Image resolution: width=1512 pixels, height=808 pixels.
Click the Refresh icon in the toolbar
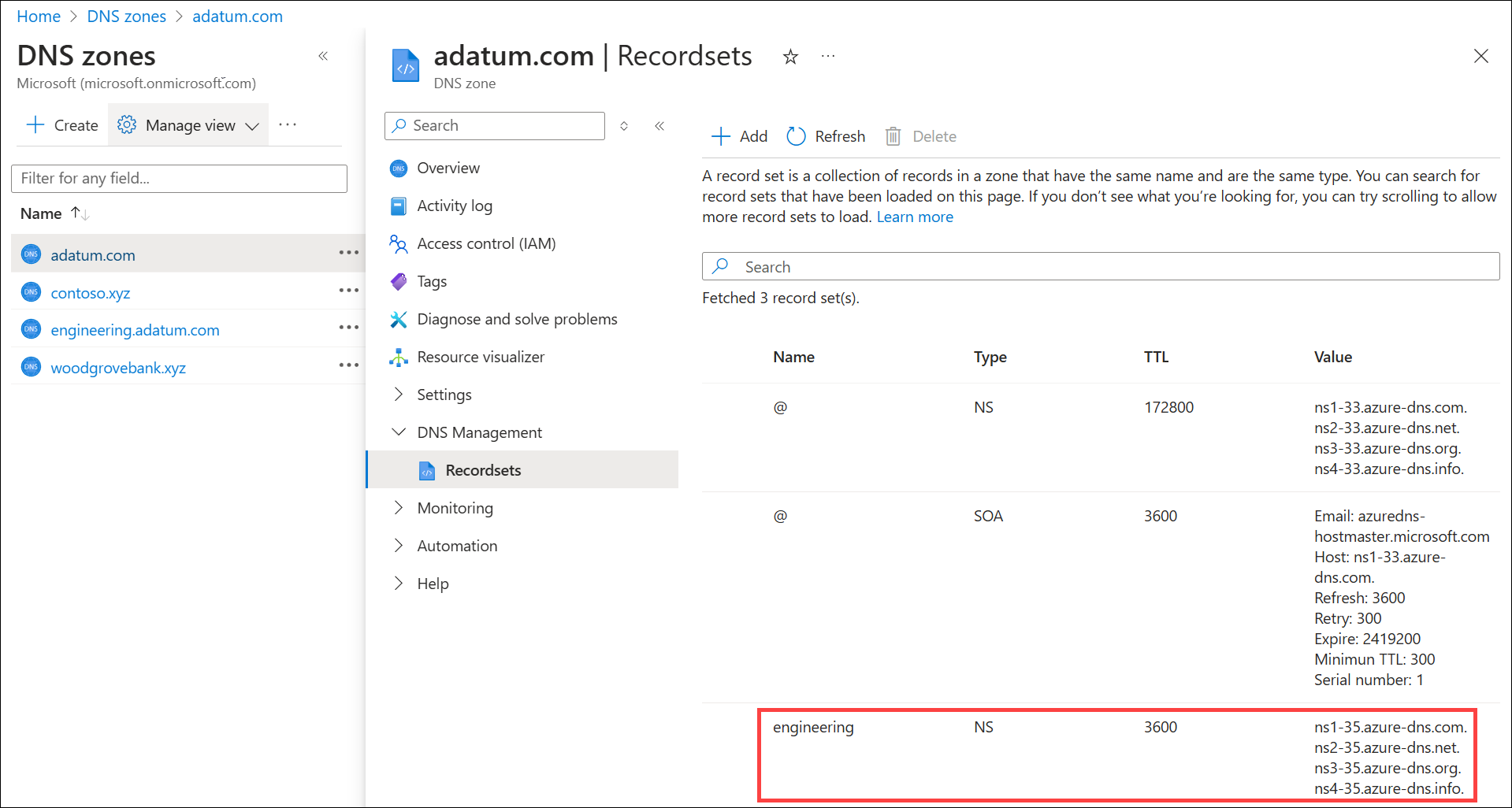[796, 136]
